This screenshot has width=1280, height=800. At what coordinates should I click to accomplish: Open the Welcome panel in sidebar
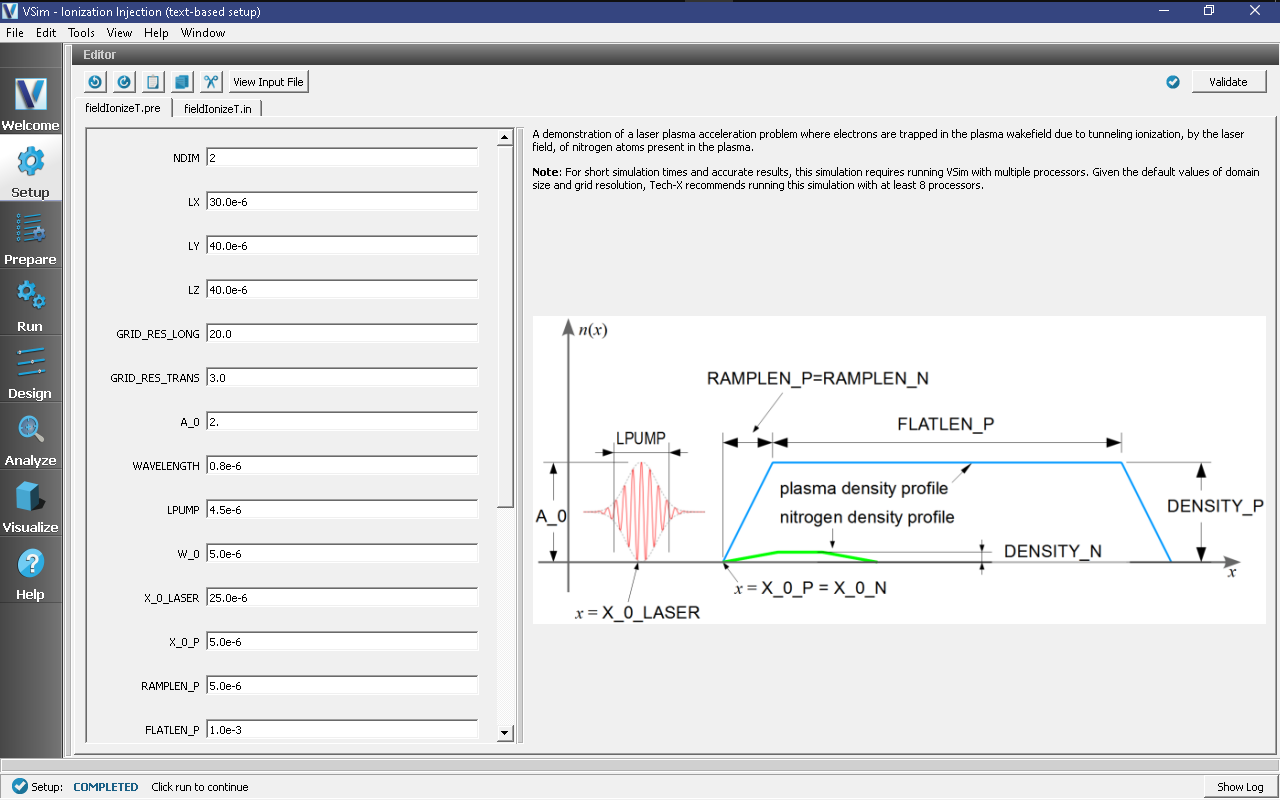[x=30, y=102]
